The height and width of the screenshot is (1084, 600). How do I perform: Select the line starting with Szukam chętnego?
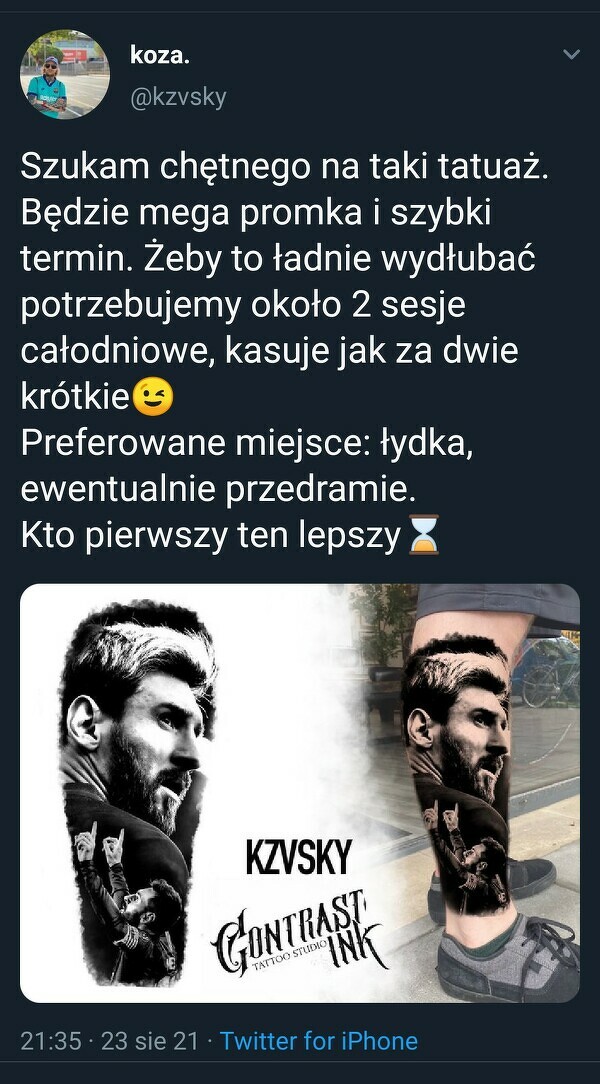point(284,167)
